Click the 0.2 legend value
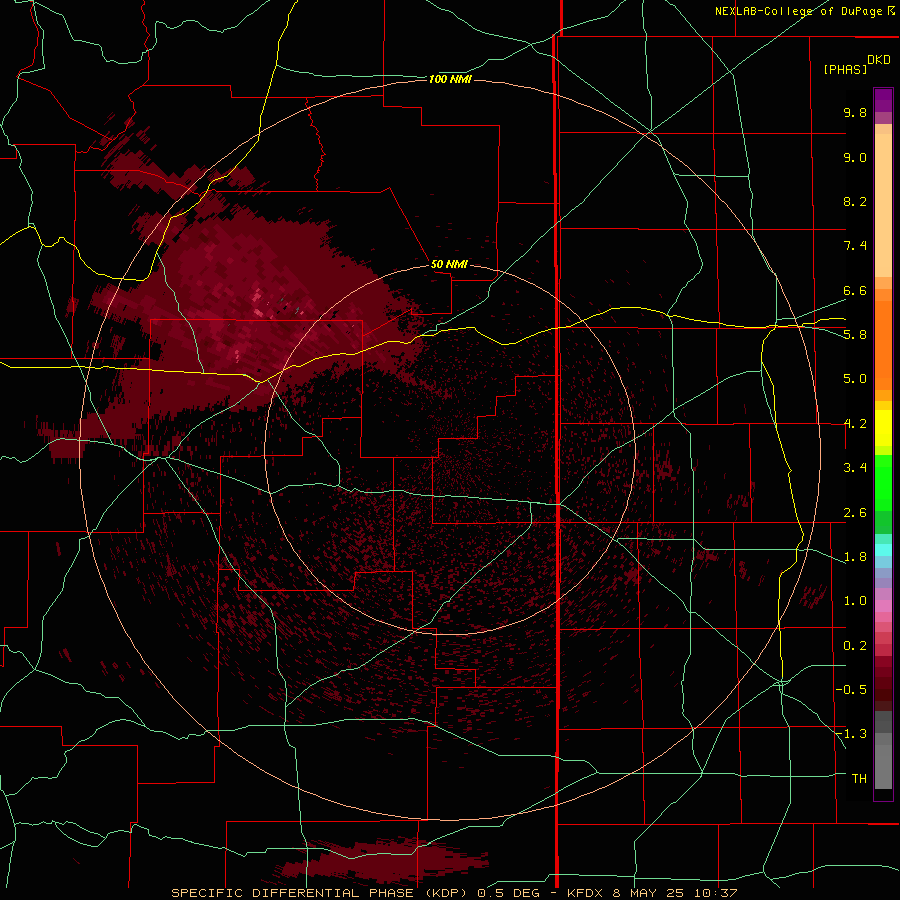 (855, 646)
